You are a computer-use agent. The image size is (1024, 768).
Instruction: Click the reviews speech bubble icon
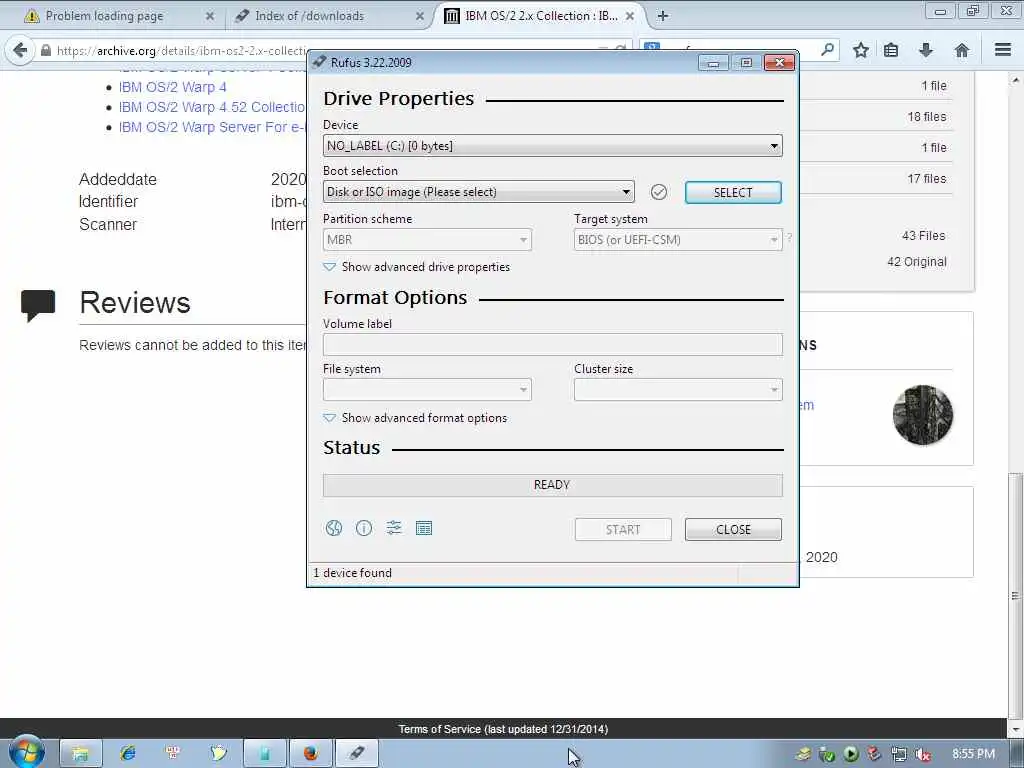click(38, 306)
